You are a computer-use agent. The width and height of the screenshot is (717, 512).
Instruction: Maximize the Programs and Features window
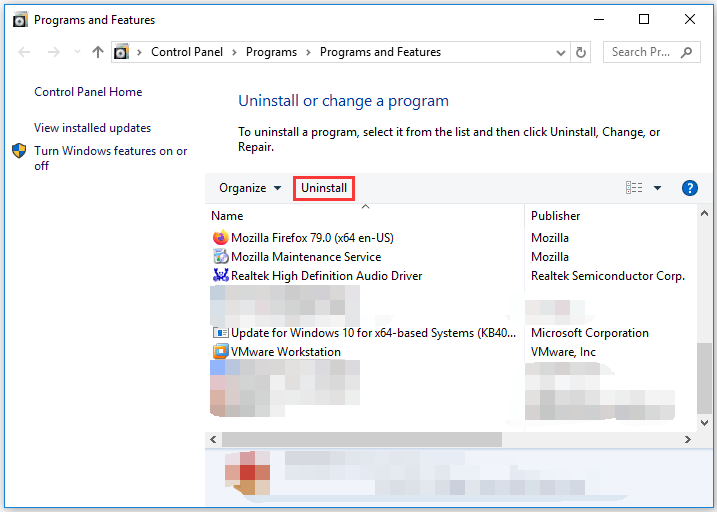pos(644,19)
